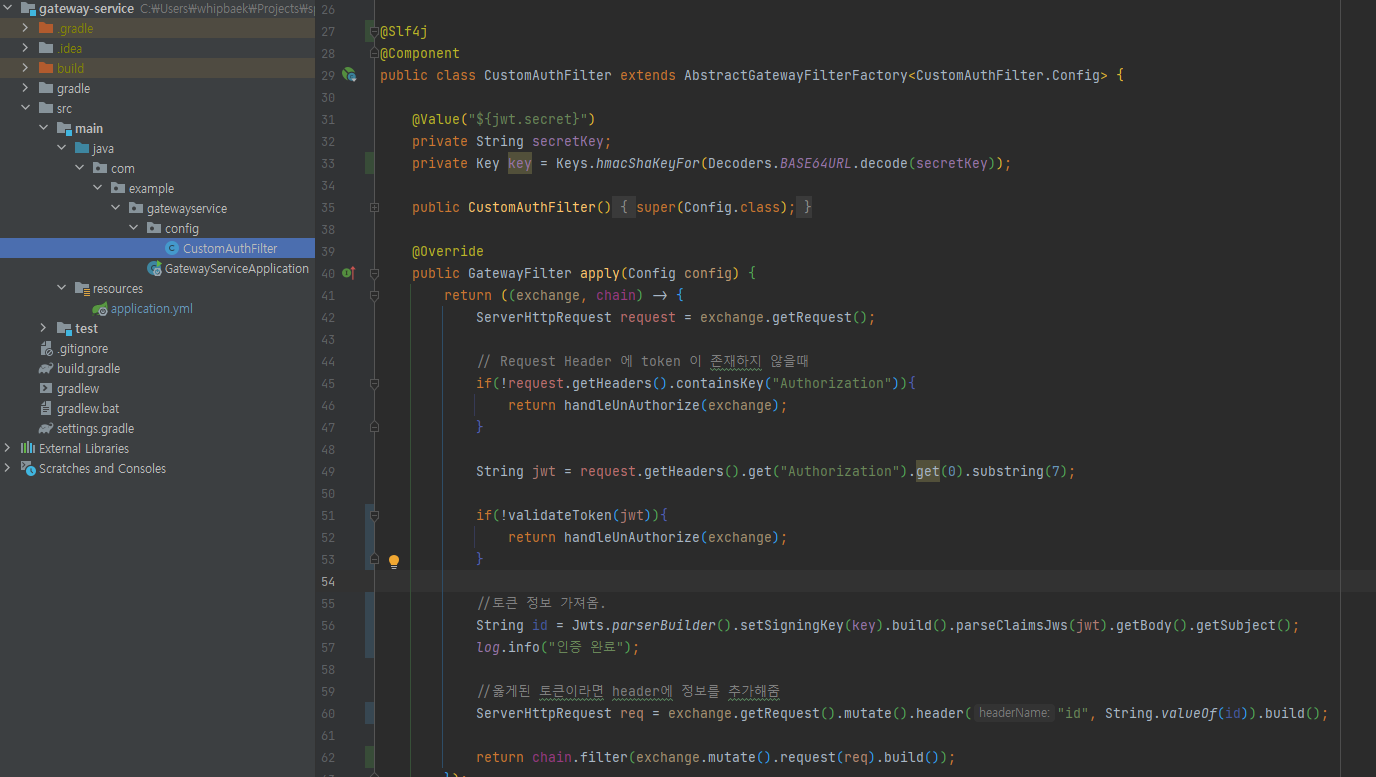Click the blue main module folder icon
This screenshot has width=1376, height=777.
[64, 128]
